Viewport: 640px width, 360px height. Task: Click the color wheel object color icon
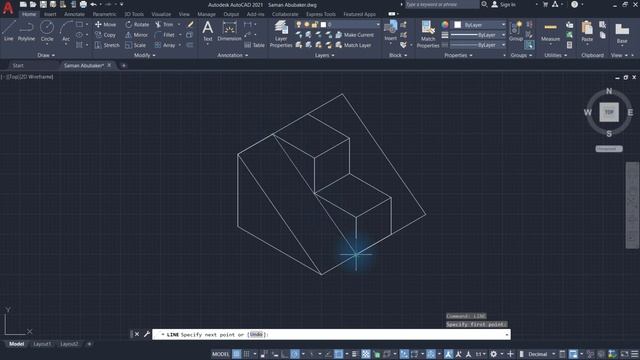click(445, 24)
